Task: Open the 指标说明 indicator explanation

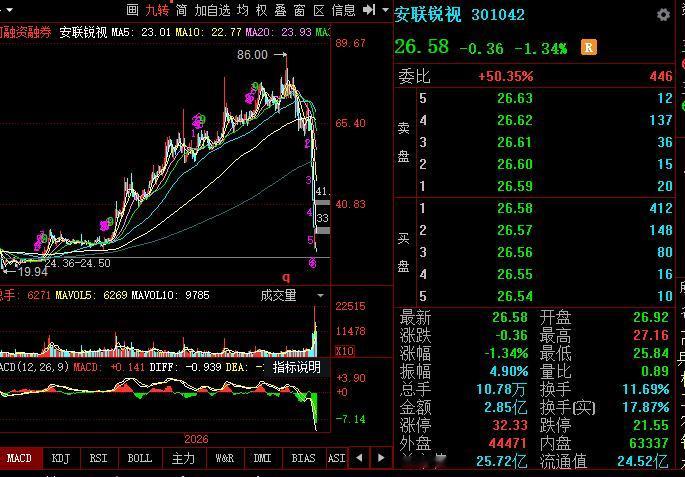Action: tap(297, 367)
